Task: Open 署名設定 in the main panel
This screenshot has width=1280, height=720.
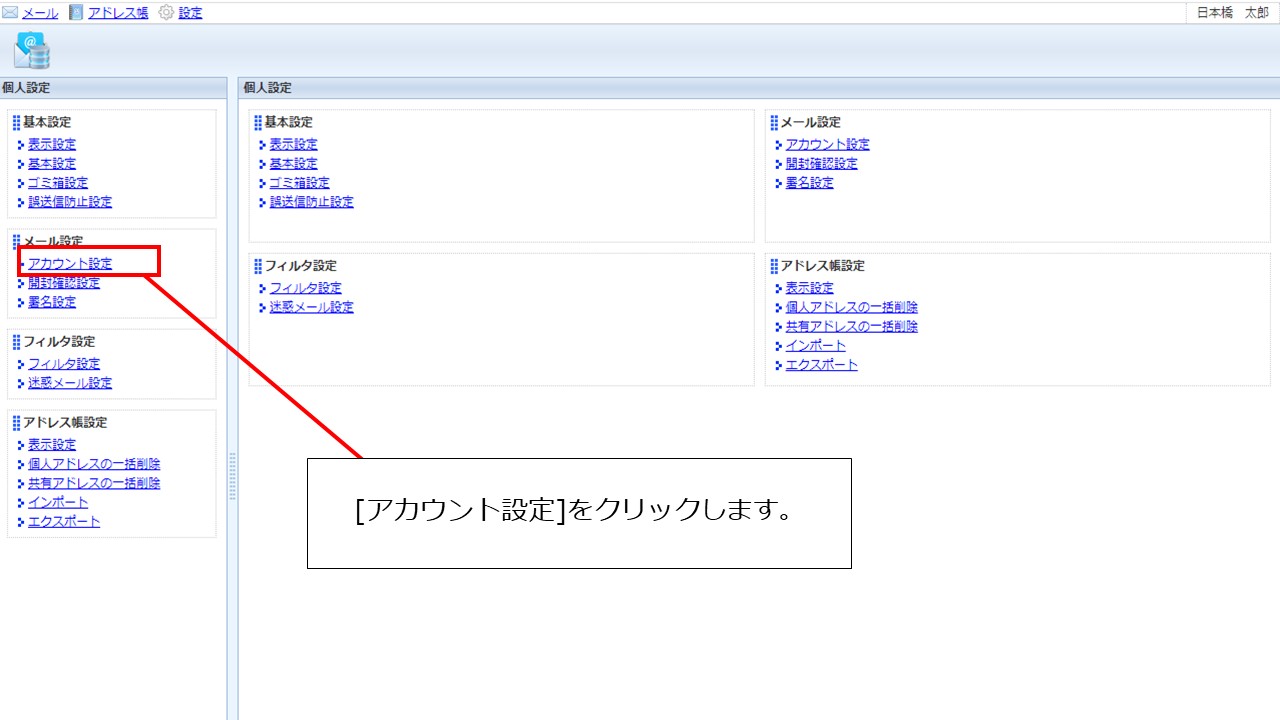Action: 809,183
